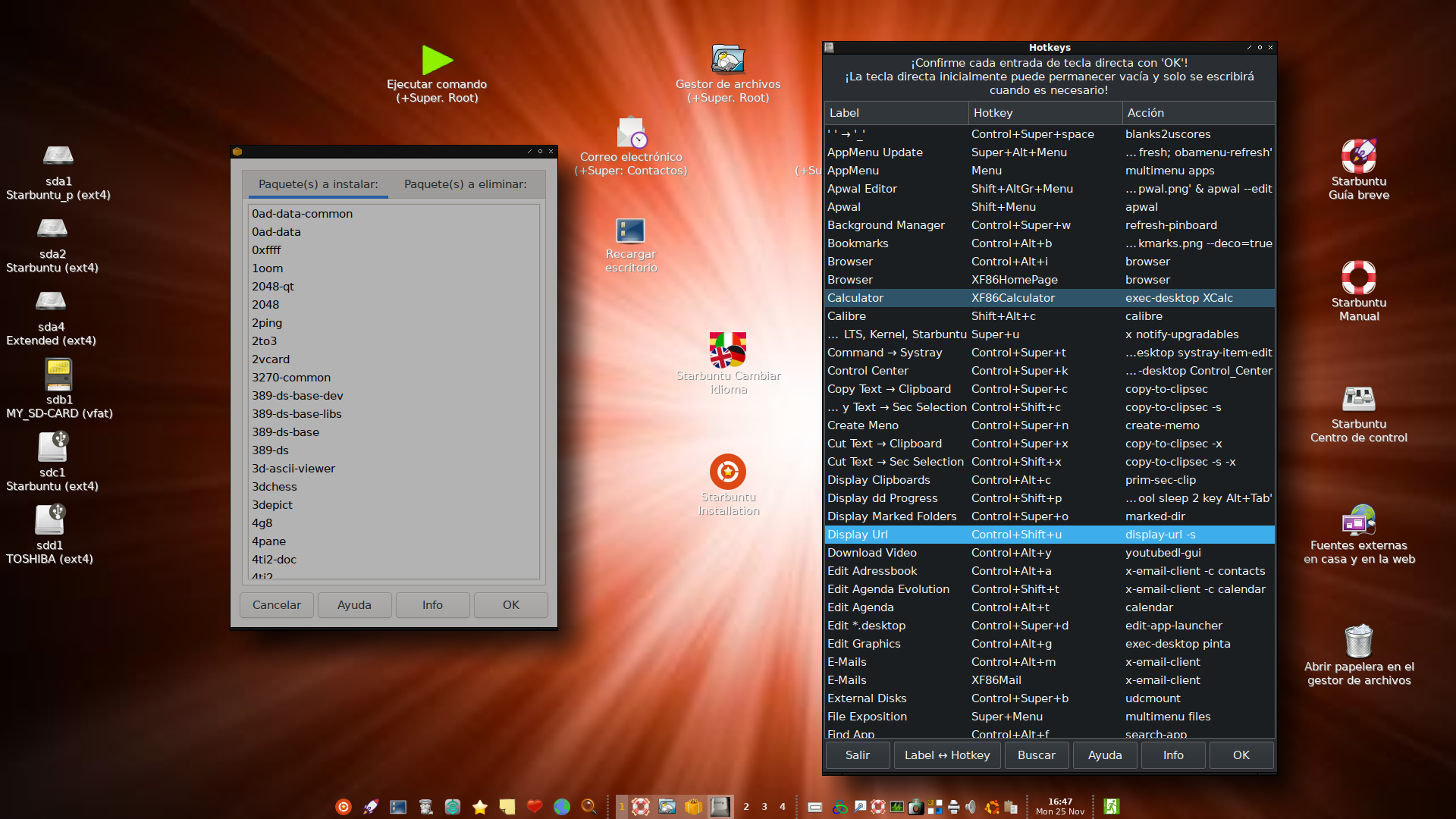Switch to the Paquete(s) a instalar tab

318,184
